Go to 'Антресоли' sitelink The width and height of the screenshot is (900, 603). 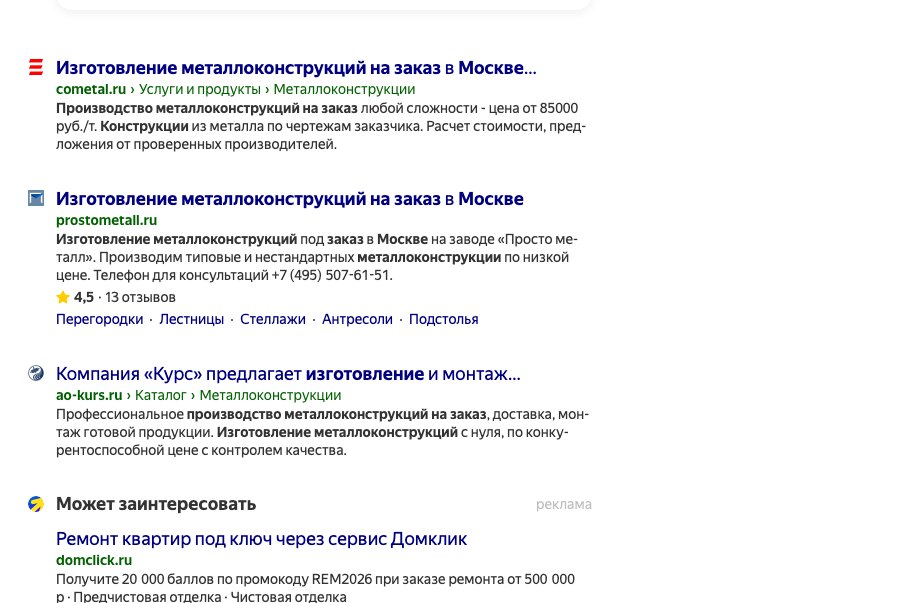pyautogui.click(x=357, y=319)
